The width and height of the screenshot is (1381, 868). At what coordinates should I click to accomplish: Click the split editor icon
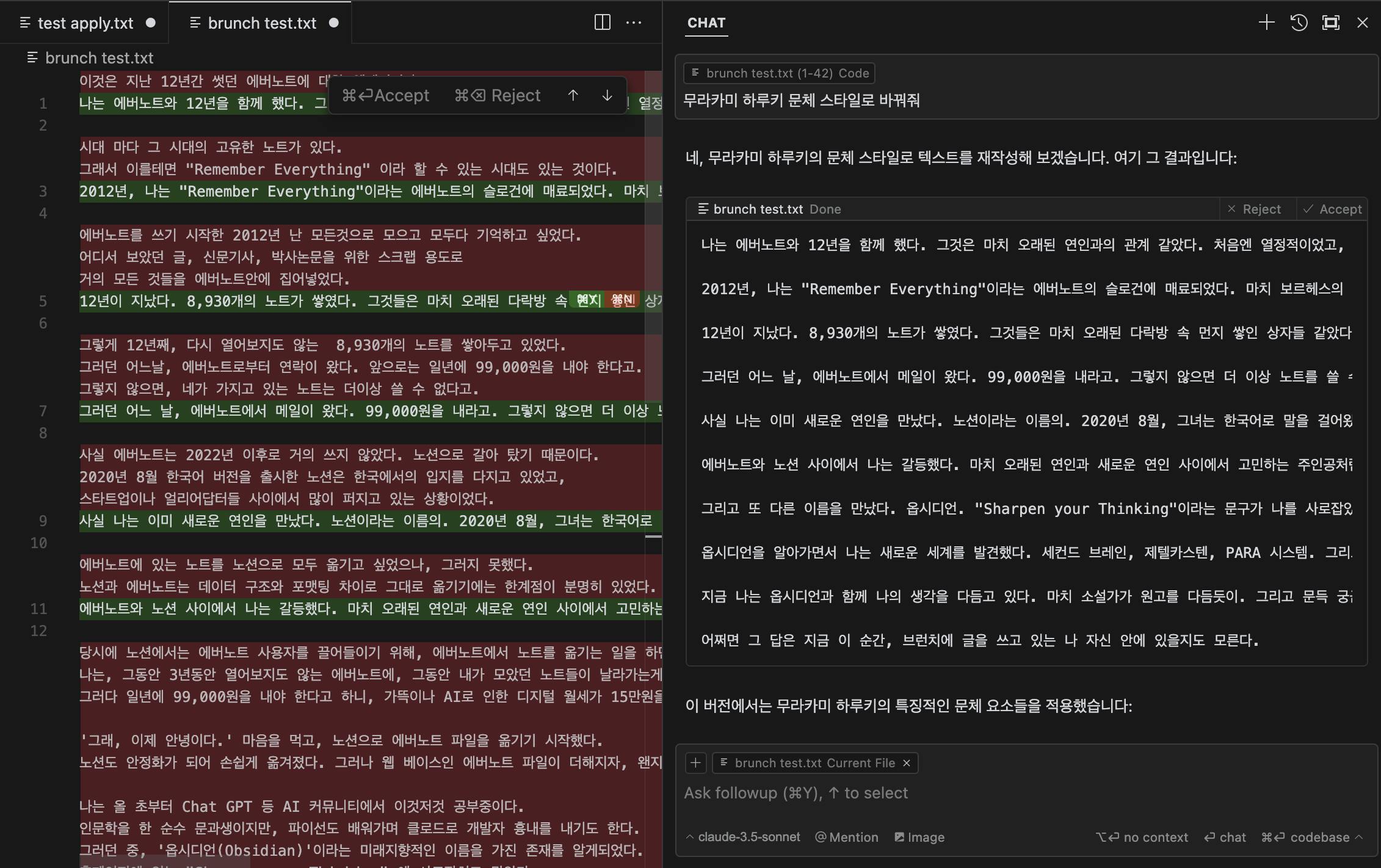pos(602,23)
